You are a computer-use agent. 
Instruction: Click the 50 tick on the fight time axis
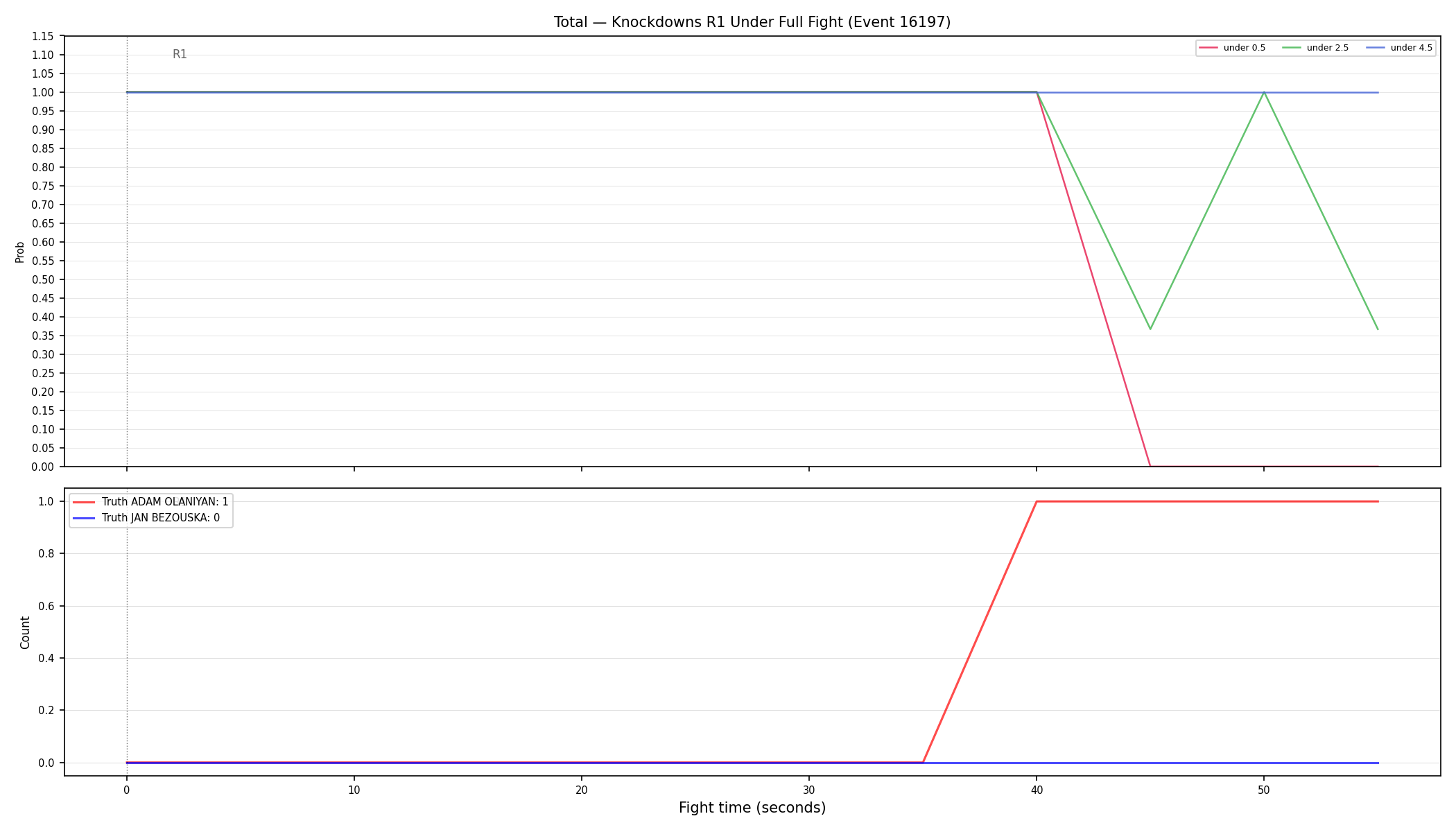tap(1264, 790)
